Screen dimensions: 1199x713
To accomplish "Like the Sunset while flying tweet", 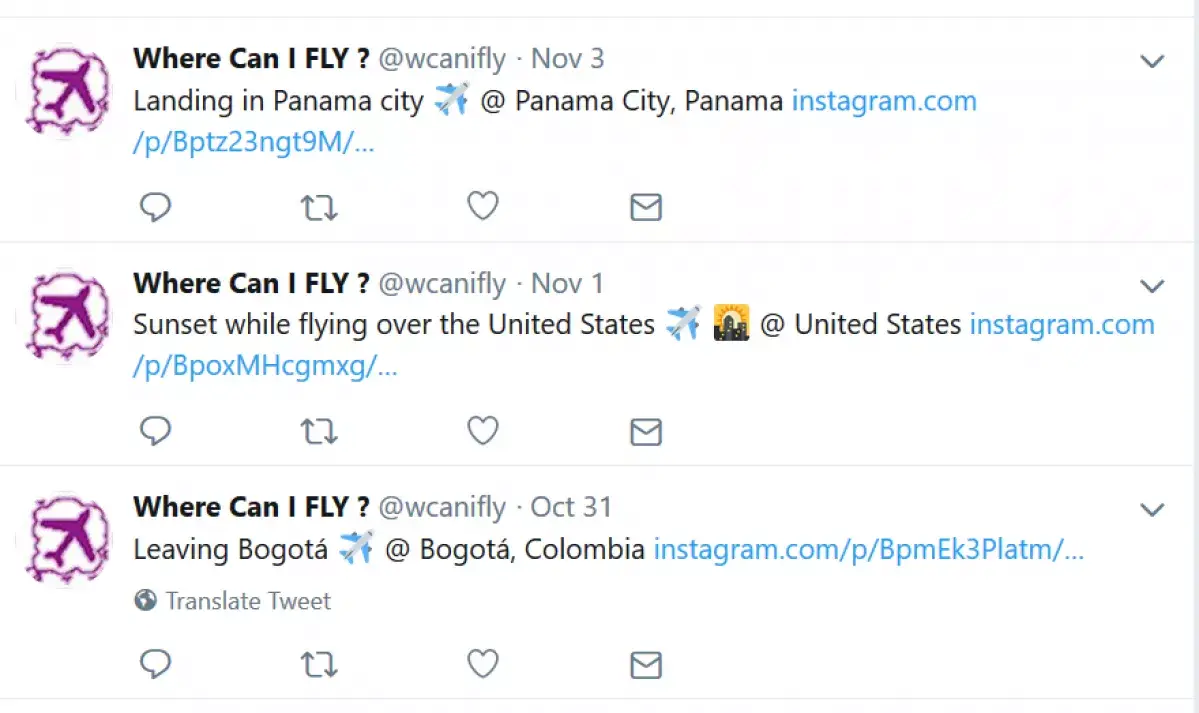I will 483,430.
